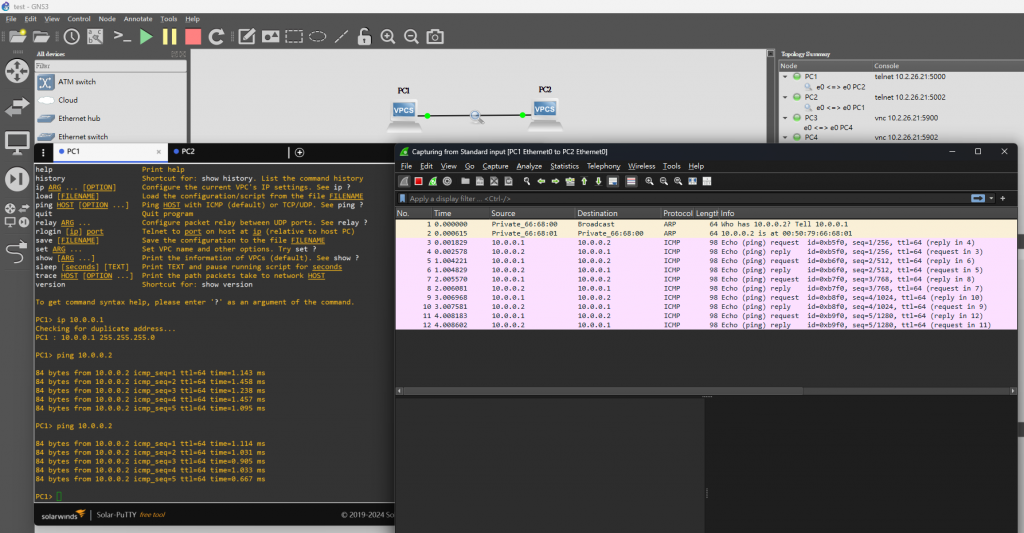Zoom out on the GNS3 workspace
Image resolution: width=1024 pixels, height=533 pixels.
[411, 37]
